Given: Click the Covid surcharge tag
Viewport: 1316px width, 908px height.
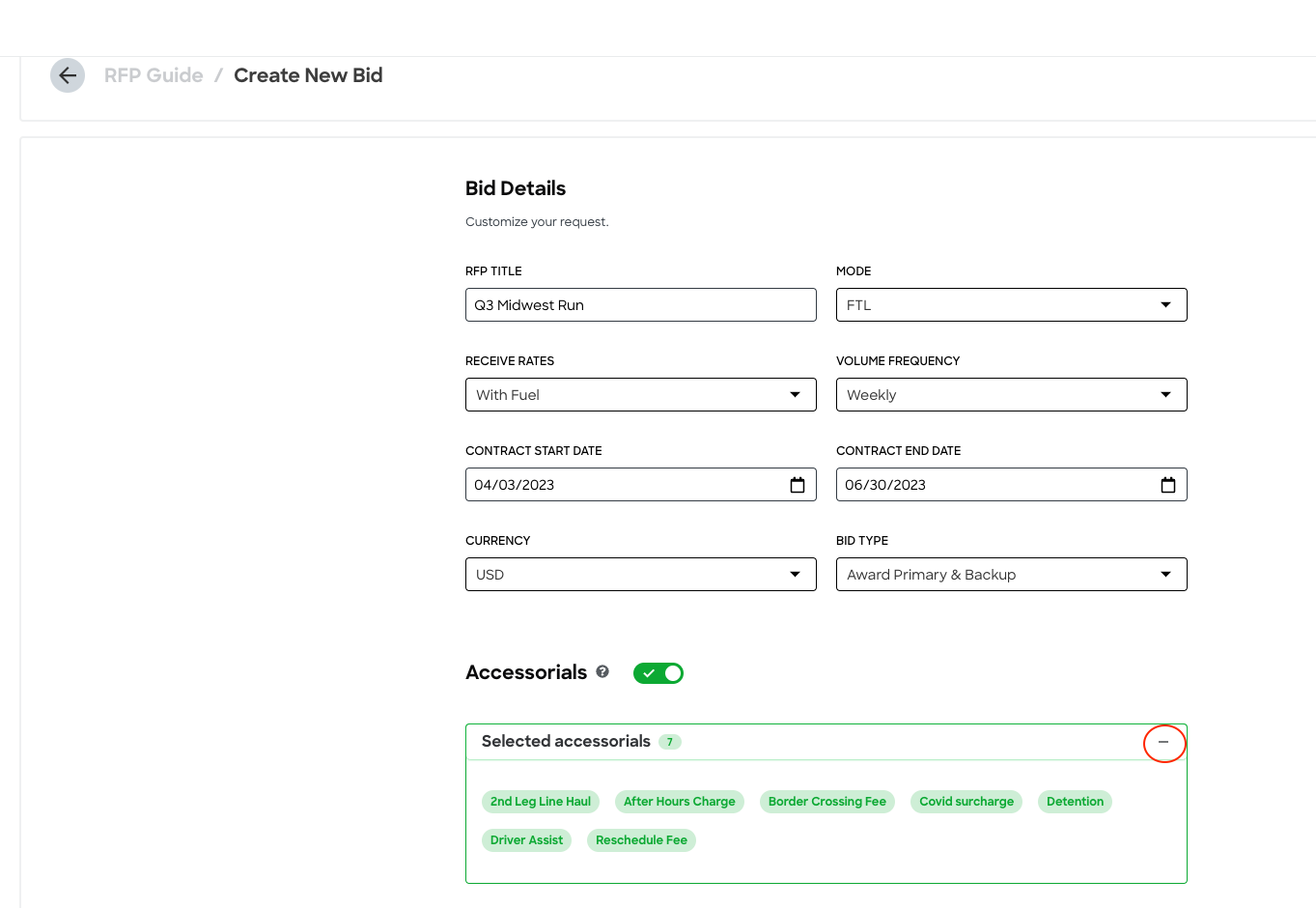Looking at the screenshot, I should coord(966,802).
